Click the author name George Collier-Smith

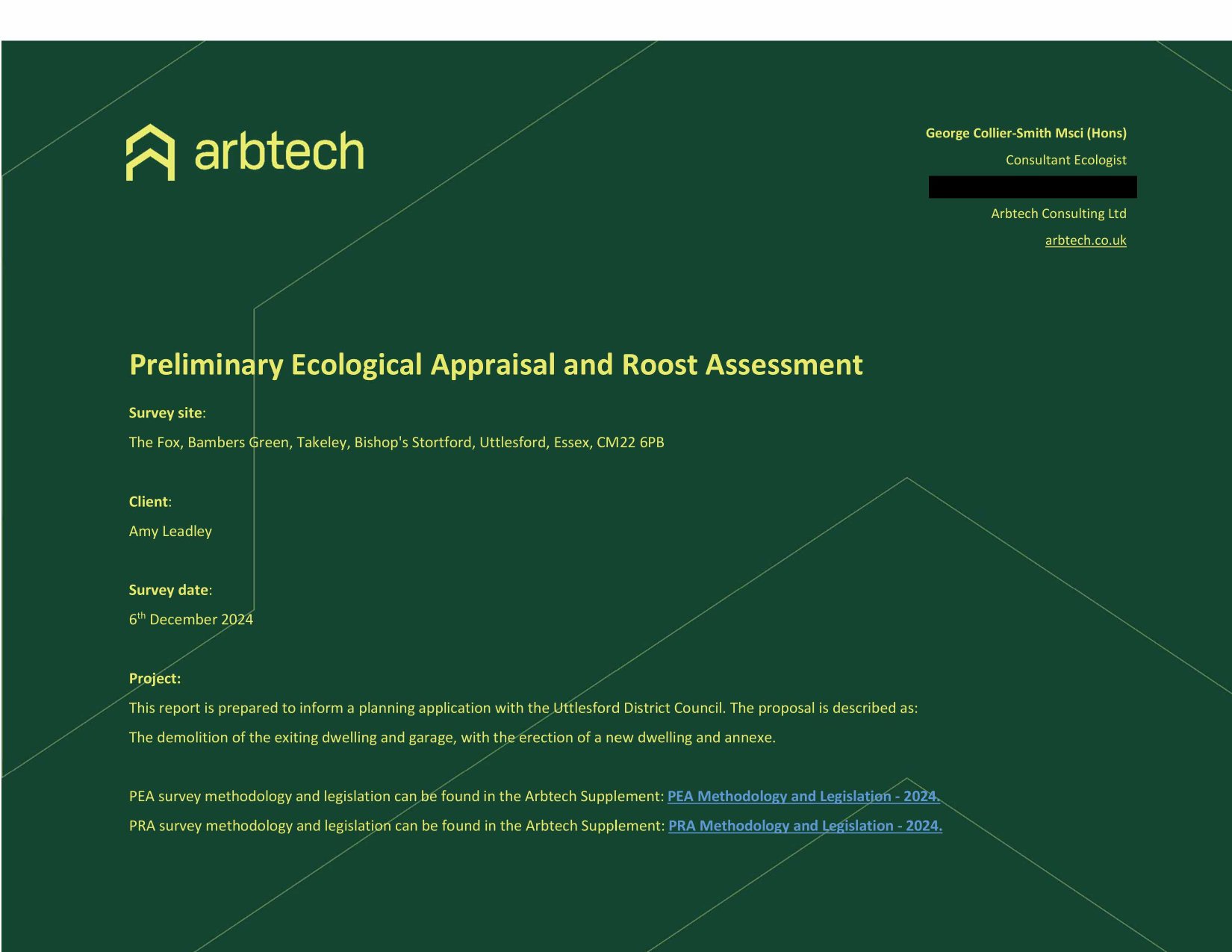tap(1025, 133)
